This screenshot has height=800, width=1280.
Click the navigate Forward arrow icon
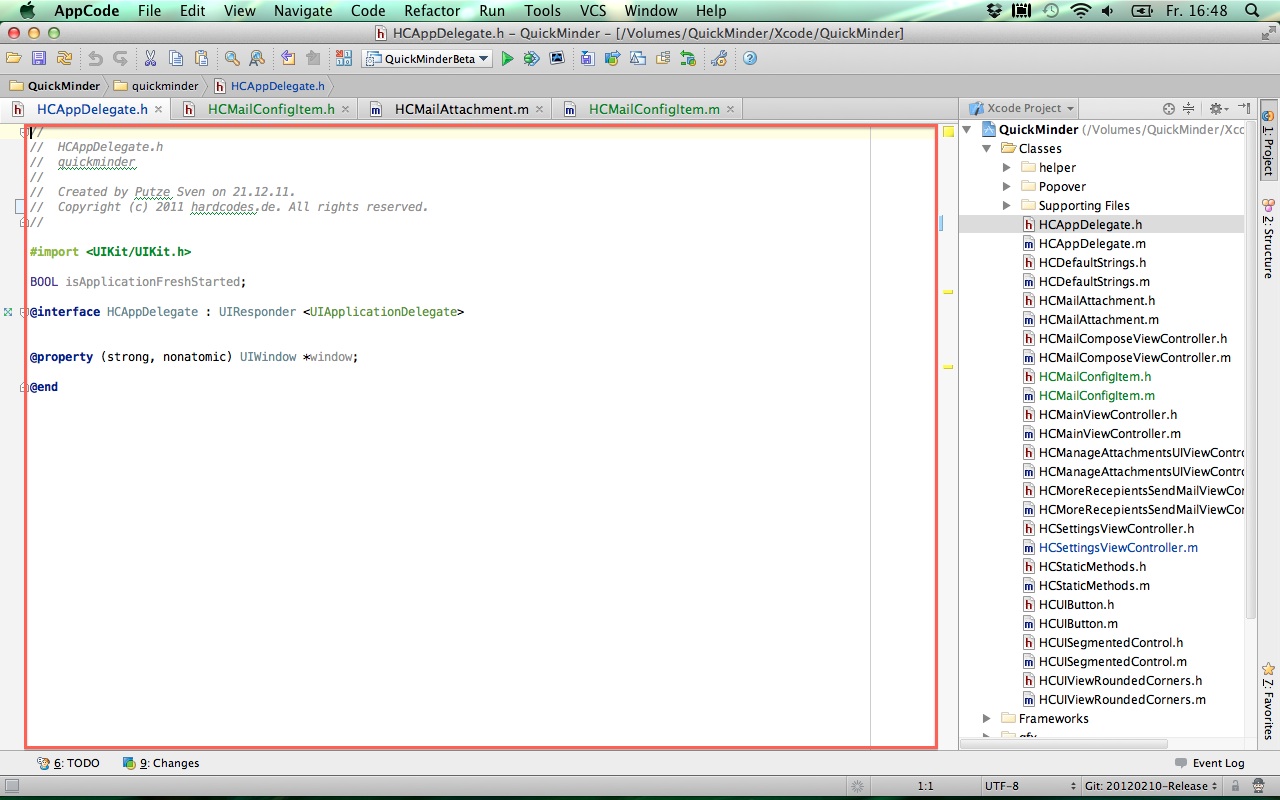coord(313,59)
